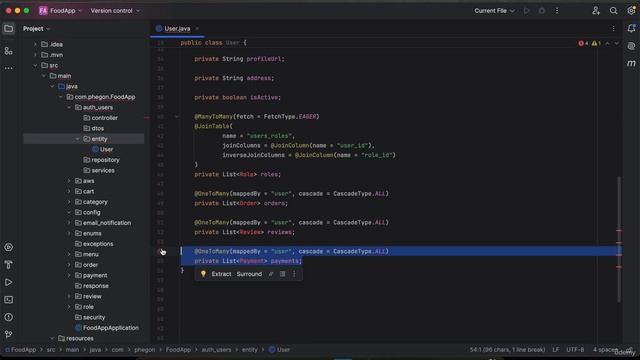Viewport: 640px width, 360px height.
Task: Debug the current file
Action: click(542, 11)
